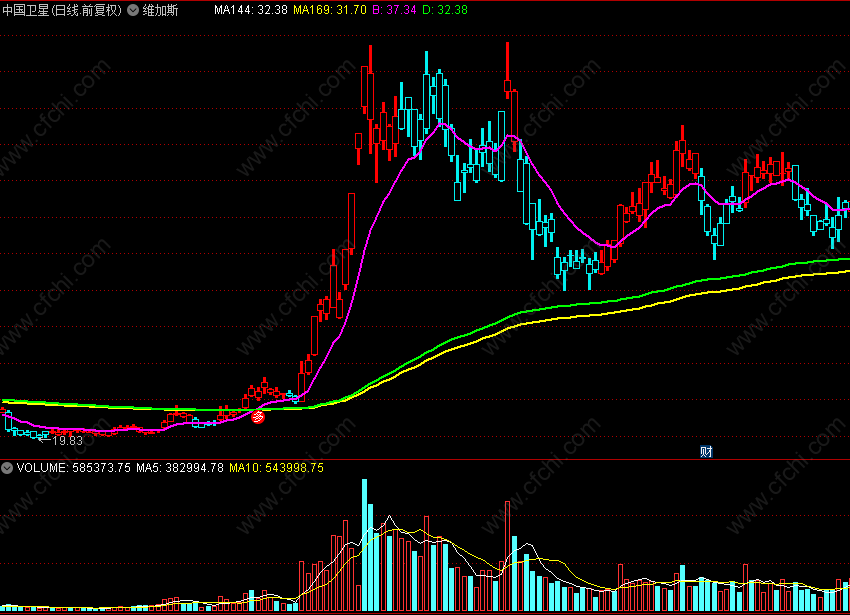850x615 pixels.
Task: Click the MA10: 543998.75 volume label
Action: [276, 467]
